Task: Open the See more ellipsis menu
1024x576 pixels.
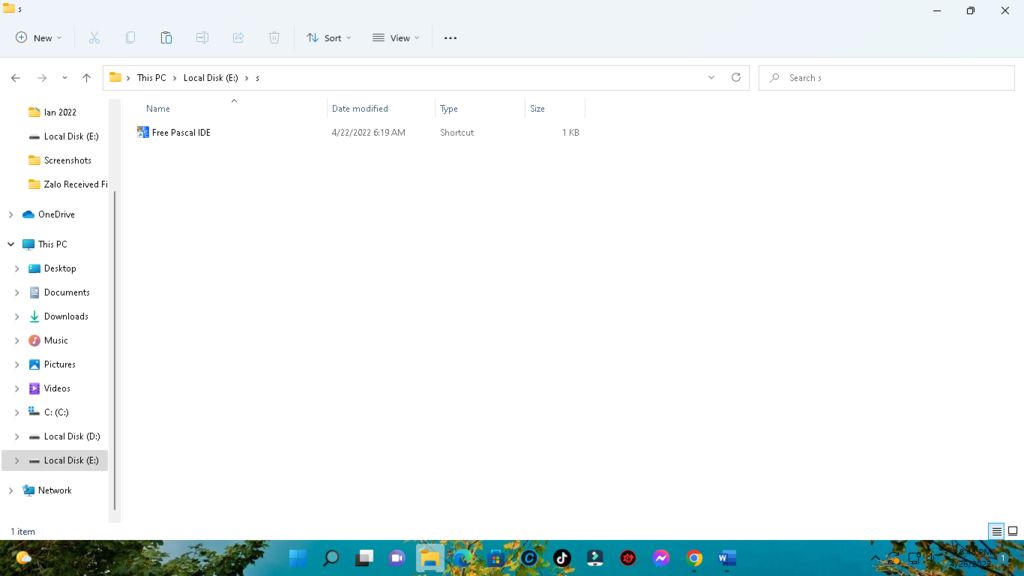Action: tap(450, 38)
